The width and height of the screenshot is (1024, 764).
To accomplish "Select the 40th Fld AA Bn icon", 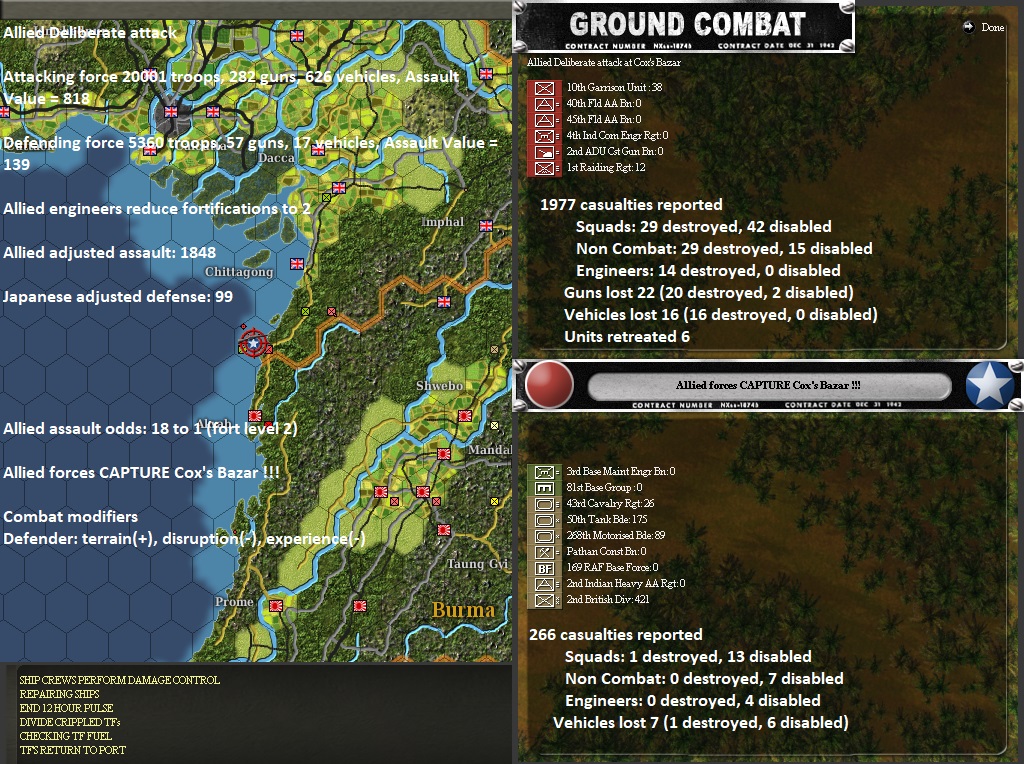I will point(545,104).
